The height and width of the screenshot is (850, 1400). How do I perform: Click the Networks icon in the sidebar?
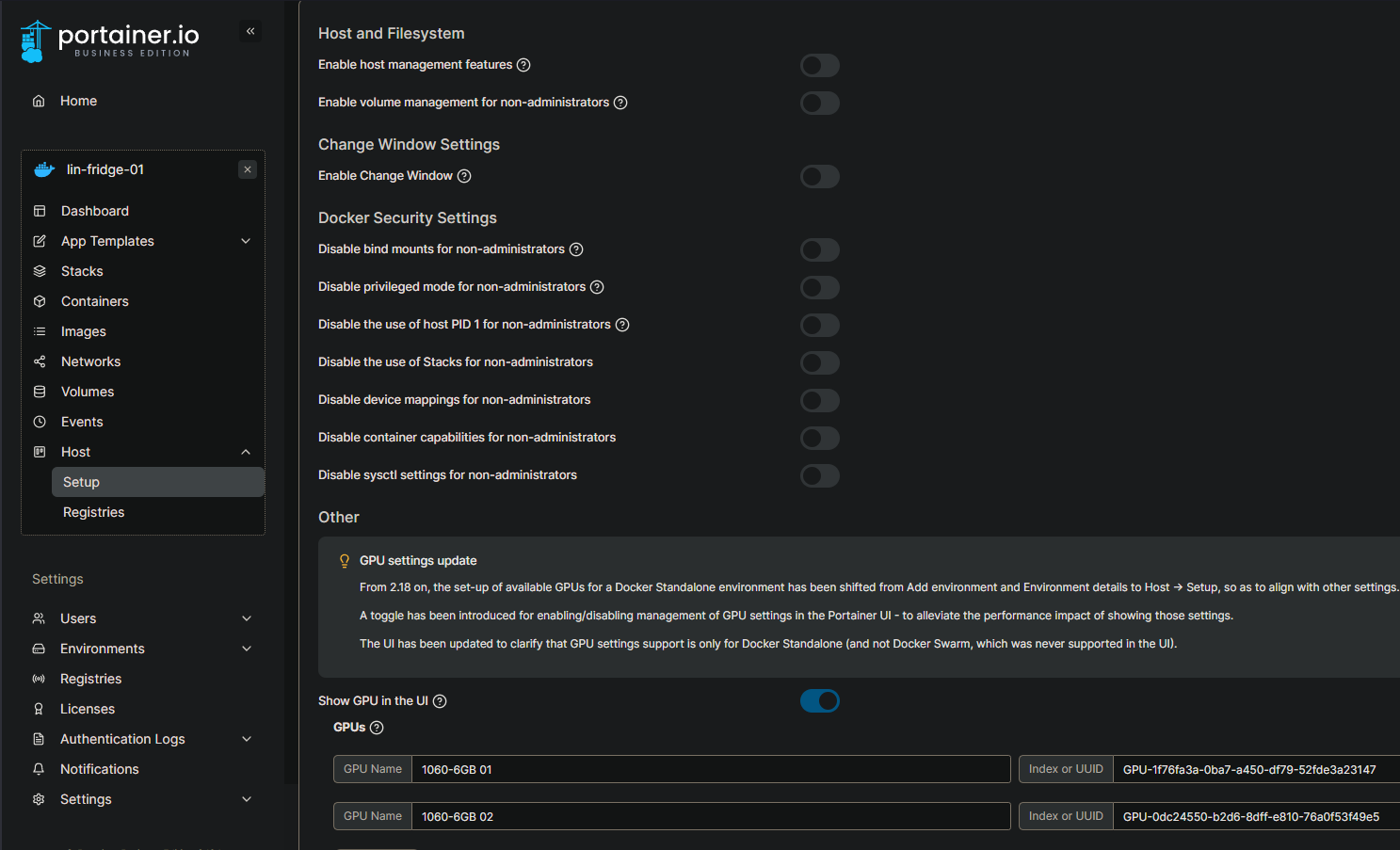pos(40,361)
